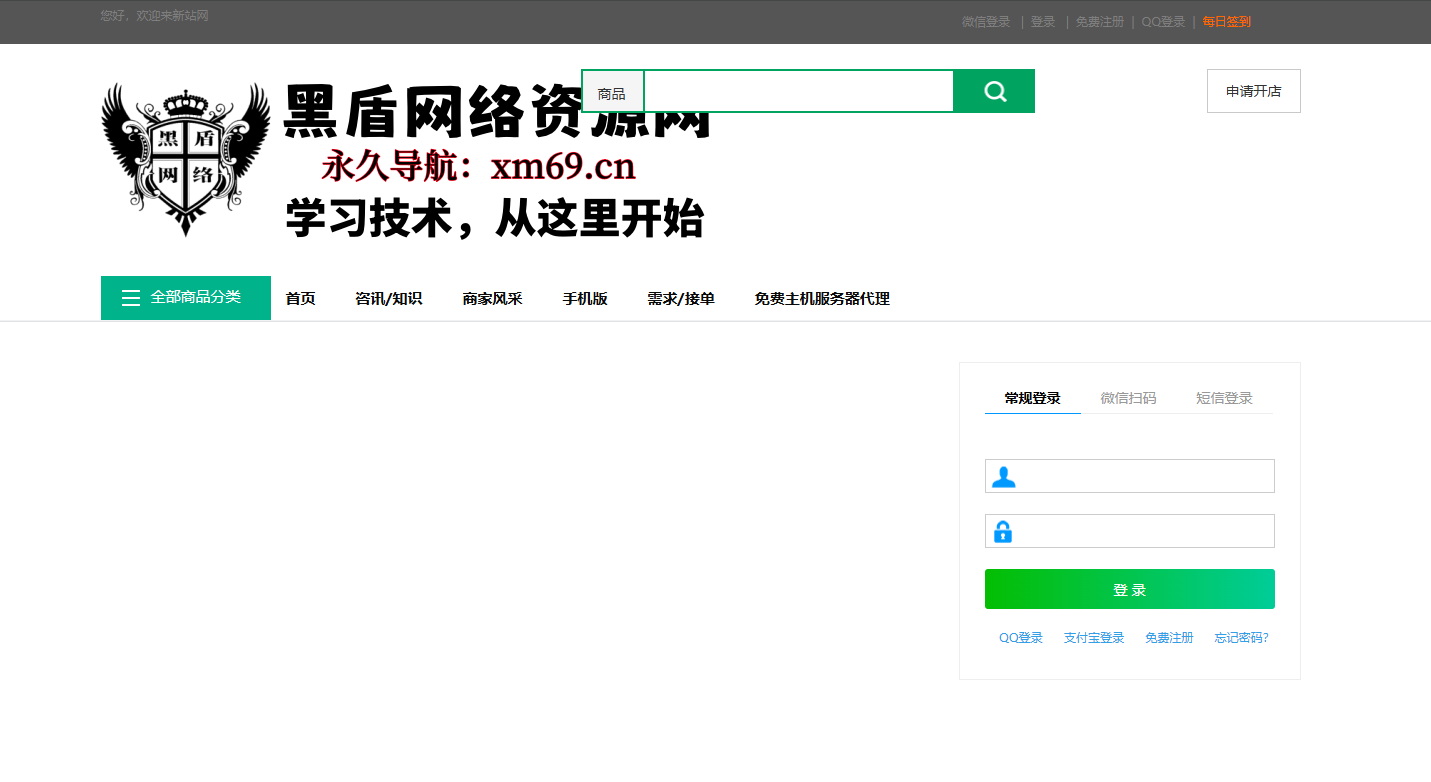Viewport: 1431px width, 782px height.
Task: Open the 手机版 navigation menu item
Action: (585, 298)
